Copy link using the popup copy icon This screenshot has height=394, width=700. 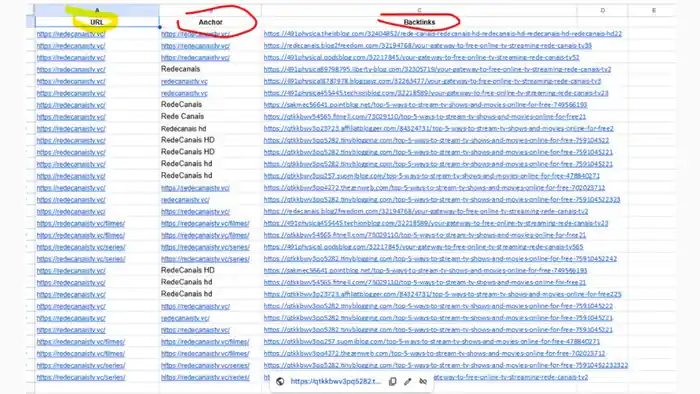coord(392,382)
